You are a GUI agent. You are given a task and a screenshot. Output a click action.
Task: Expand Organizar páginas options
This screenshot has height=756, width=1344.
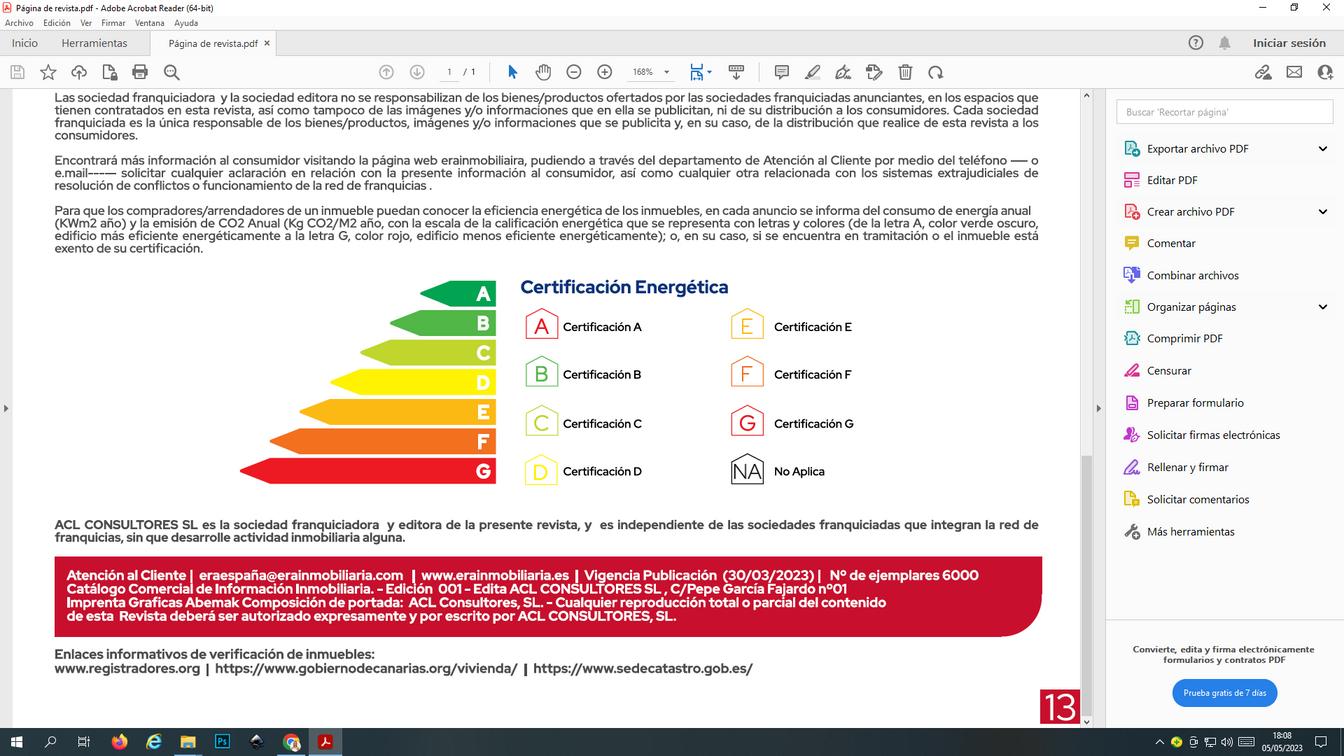point(1323,307)
